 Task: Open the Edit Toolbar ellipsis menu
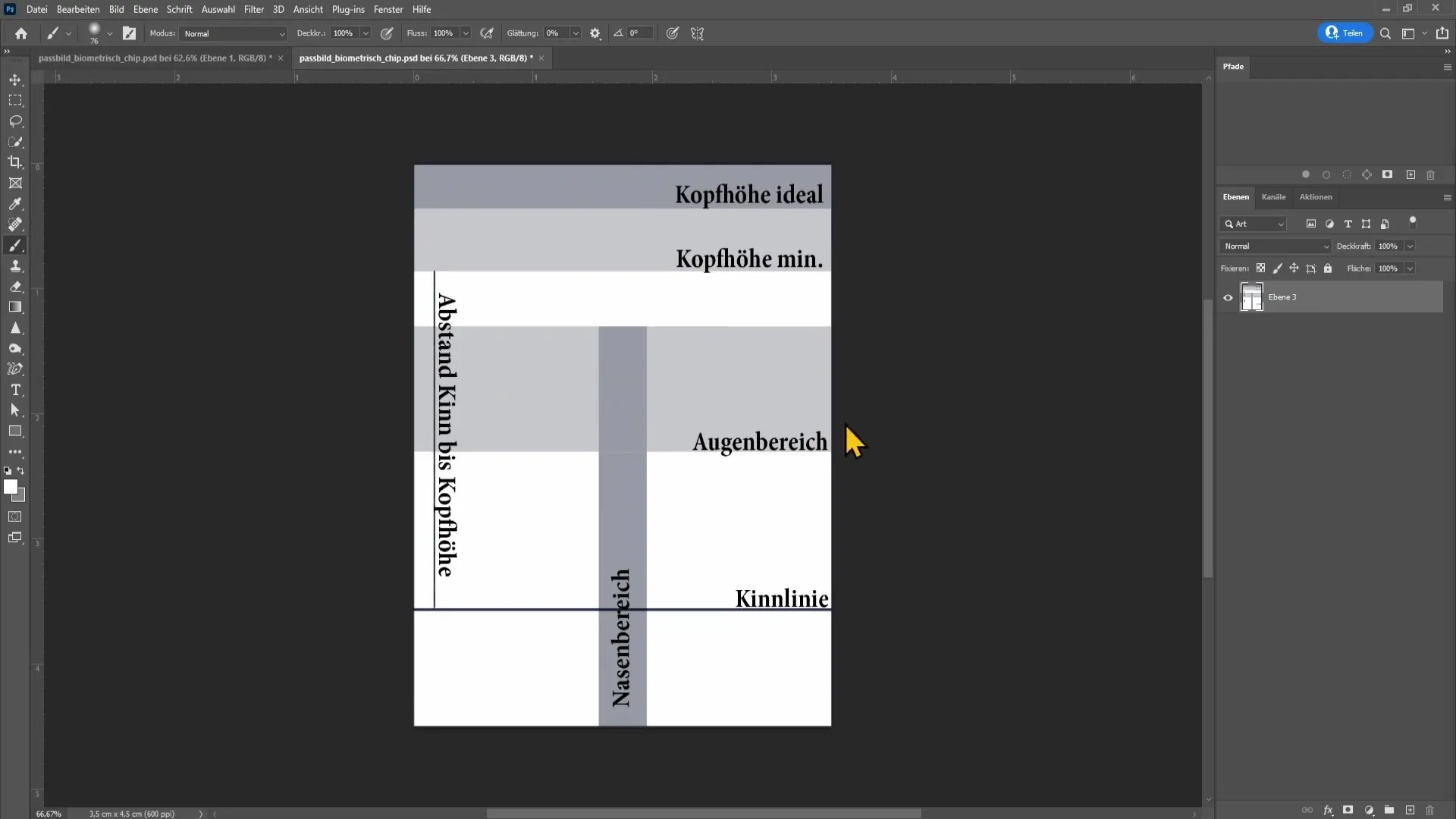pyautogui.click(x=15, y=452)
